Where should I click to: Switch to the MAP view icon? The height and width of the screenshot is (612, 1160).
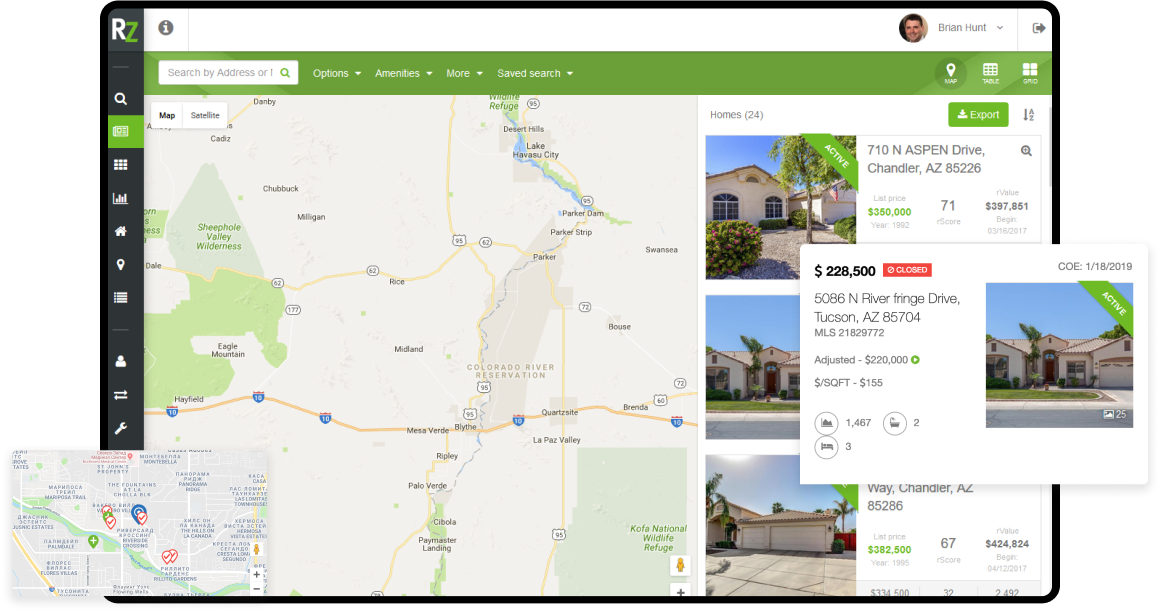951,73
